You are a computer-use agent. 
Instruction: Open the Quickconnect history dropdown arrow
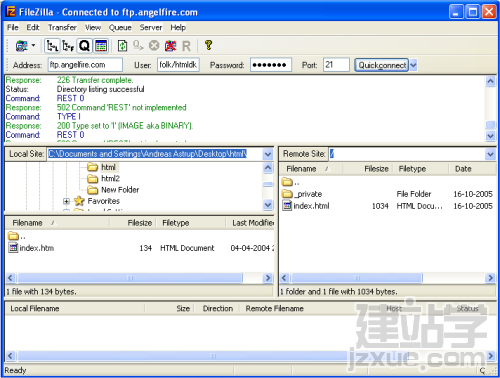point(413,65)
